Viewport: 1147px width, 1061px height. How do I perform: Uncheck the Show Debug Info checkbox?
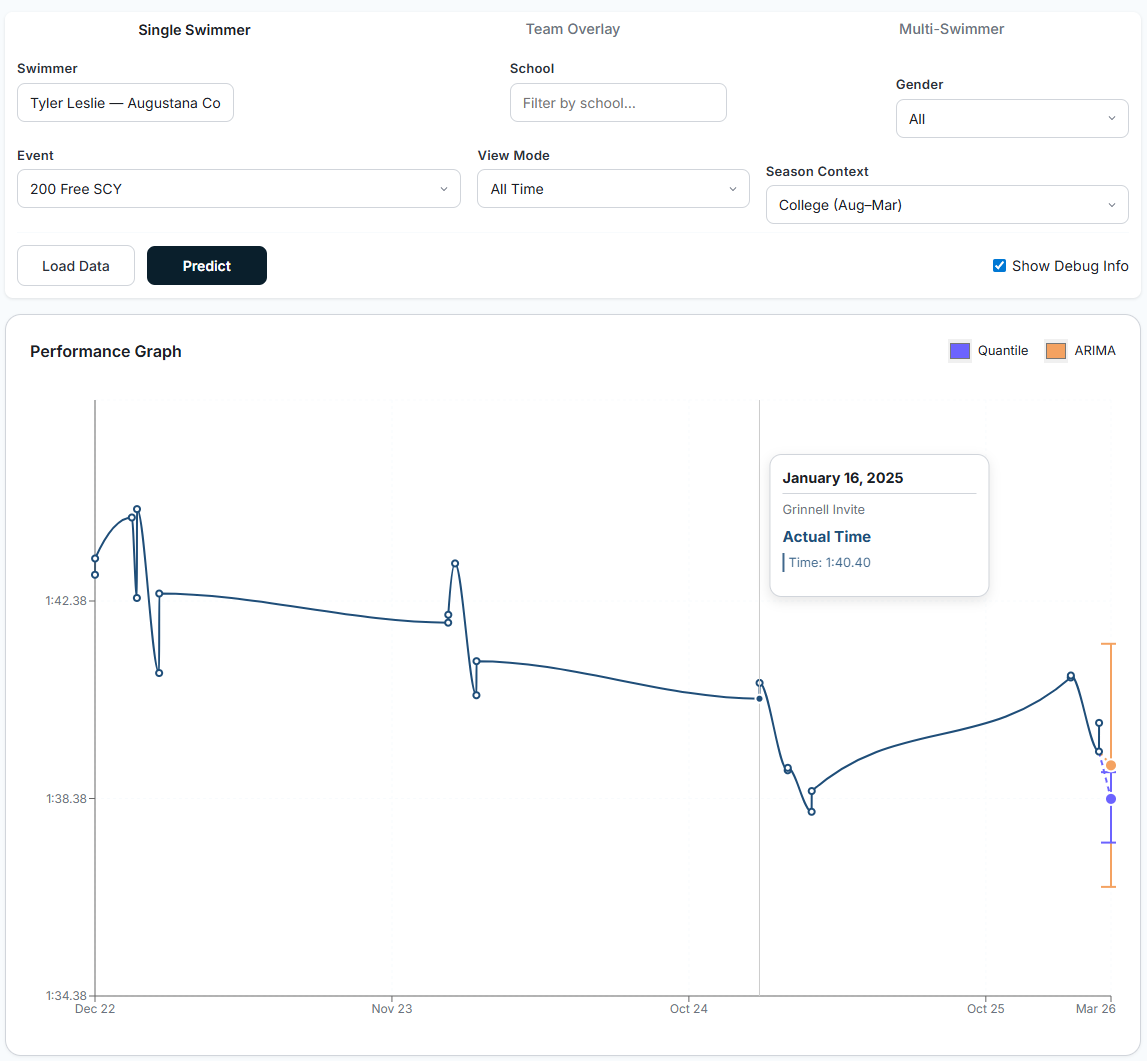tap(999, 266)
